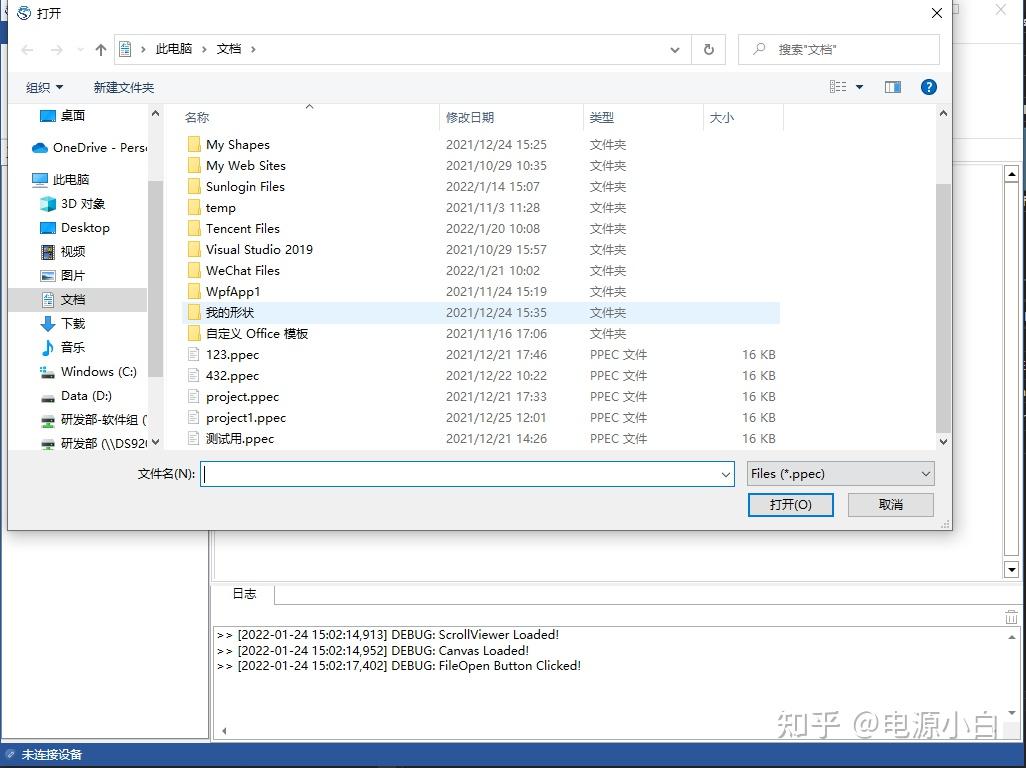The height and width of the screenshot is (768, 1026).
Task: Open the Help icon in the dialog toolbar
Action: point(928,87)
